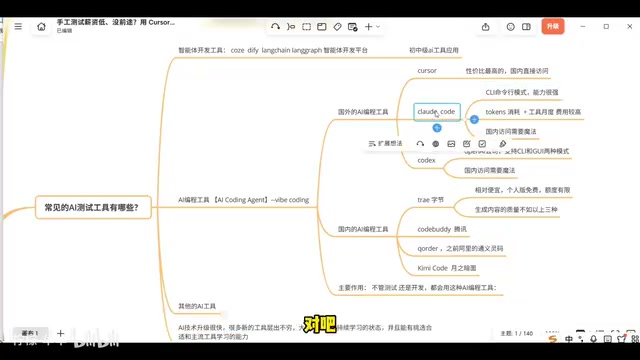Click the tokens 消耗 subtopic
Screen dimensions: 640x360
[533, 112]
